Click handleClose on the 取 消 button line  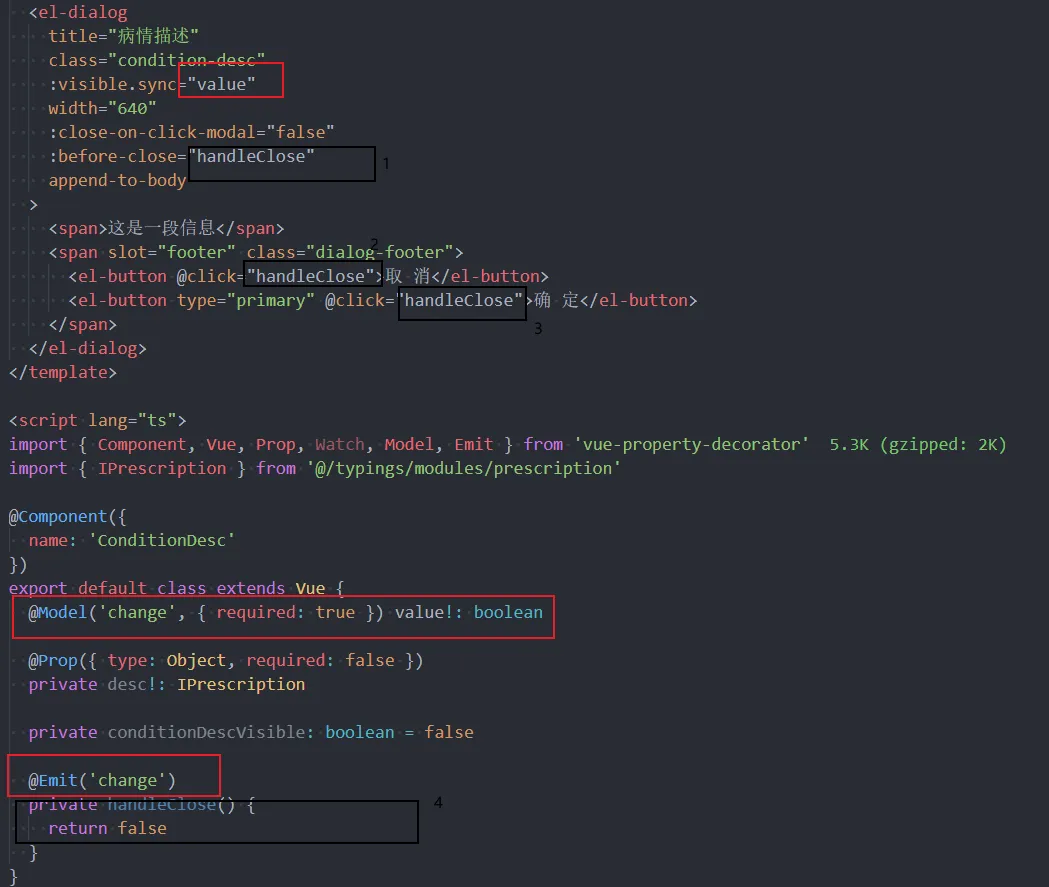click(311, 276)
